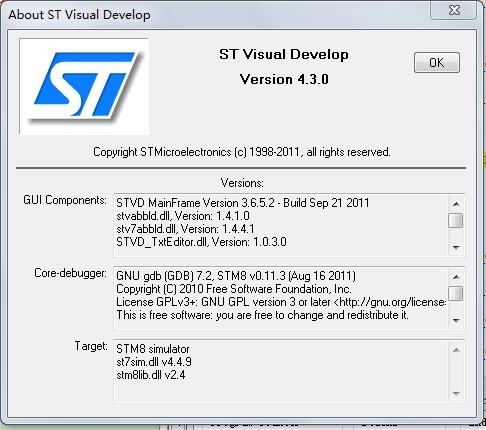Click the 'Core-debugger:' label
486x430 pixels.
pos(70,273)
